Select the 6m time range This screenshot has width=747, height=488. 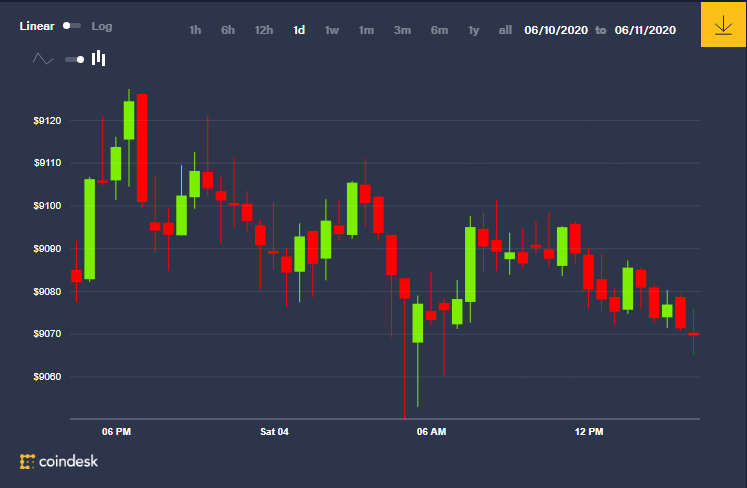439,30
